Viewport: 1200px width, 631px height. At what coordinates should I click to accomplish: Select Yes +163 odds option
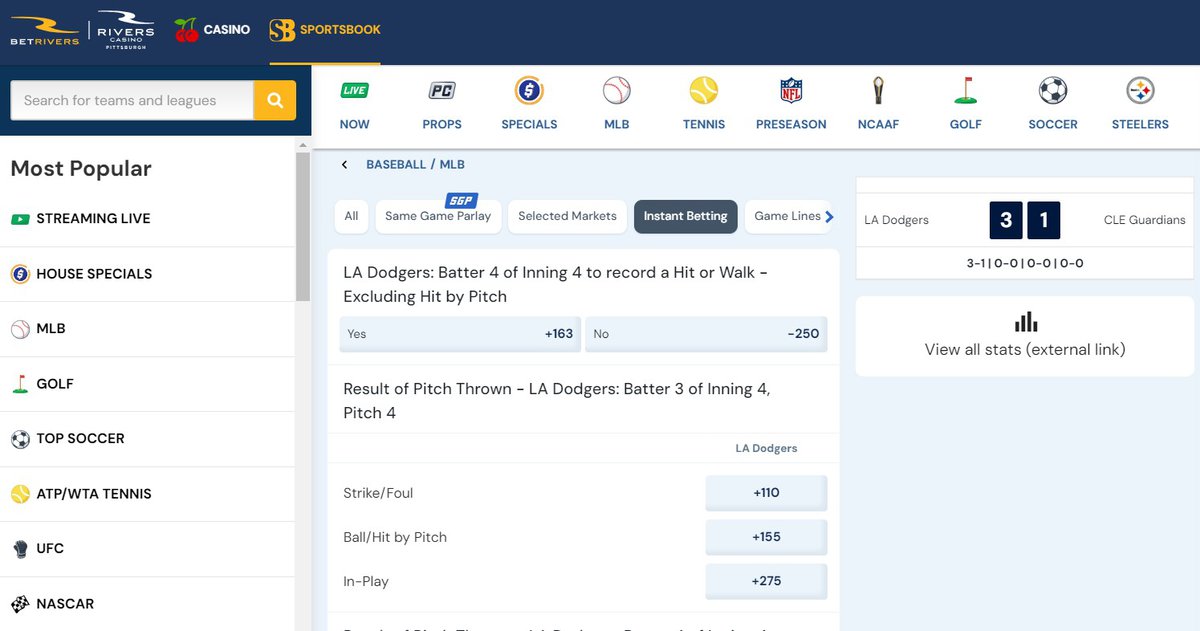tap(460, 334)
